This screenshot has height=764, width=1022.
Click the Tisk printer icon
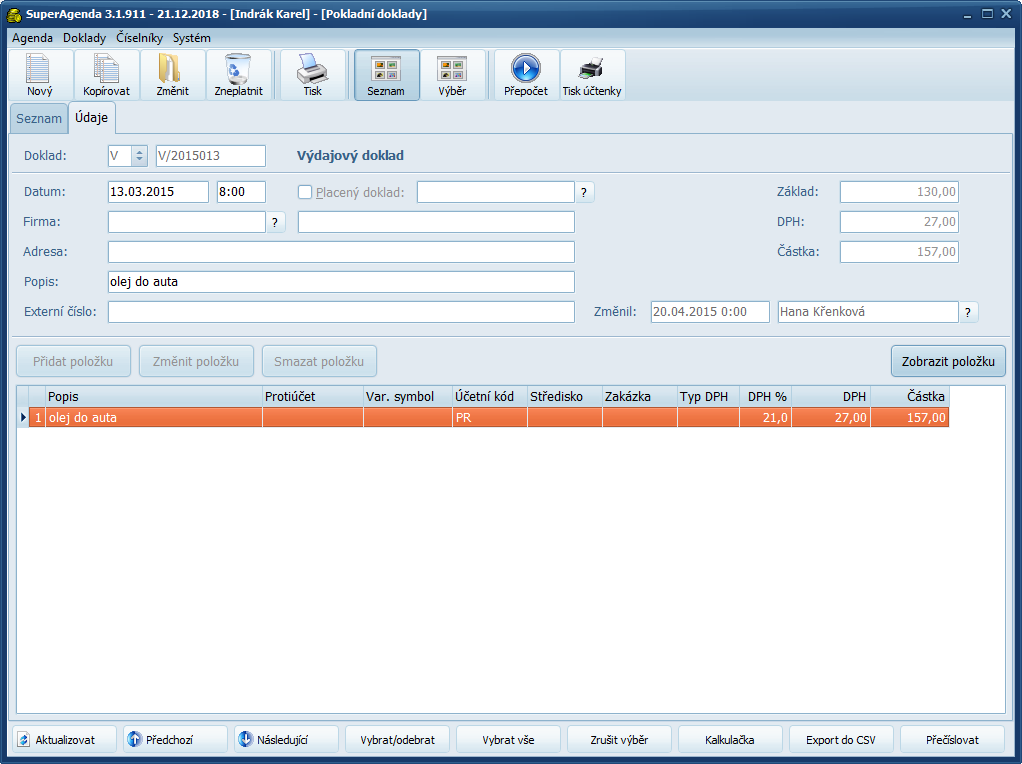(312, 74)
